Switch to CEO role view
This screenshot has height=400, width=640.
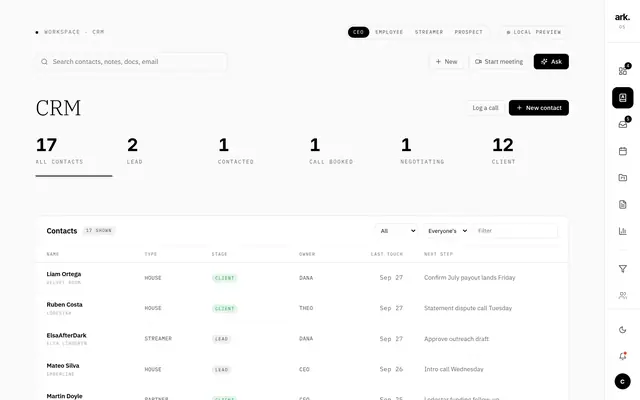[358, 32]
